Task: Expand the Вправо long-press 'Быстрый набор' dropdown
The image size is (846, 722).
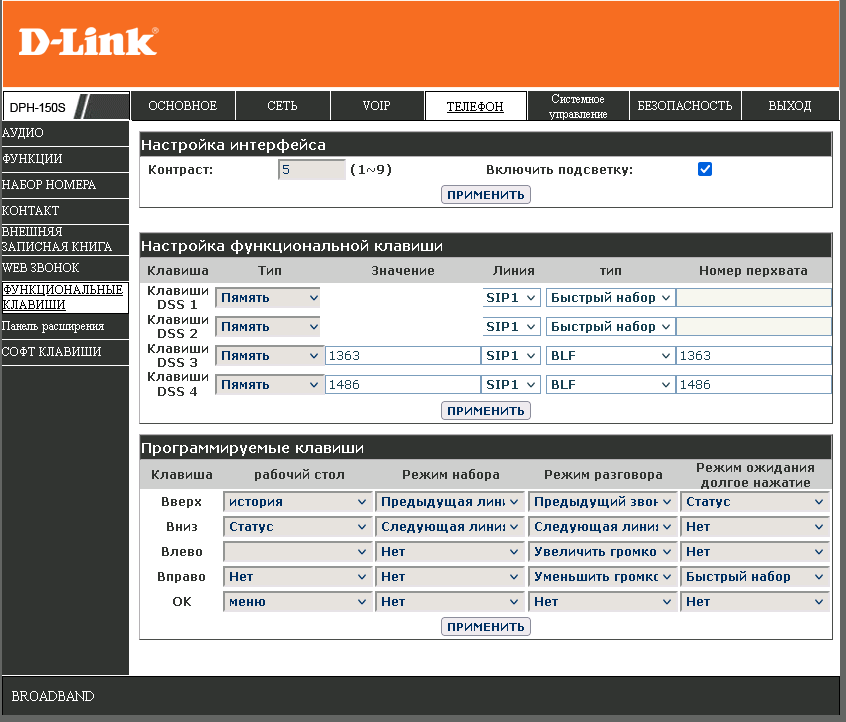Action: [754, 577]
